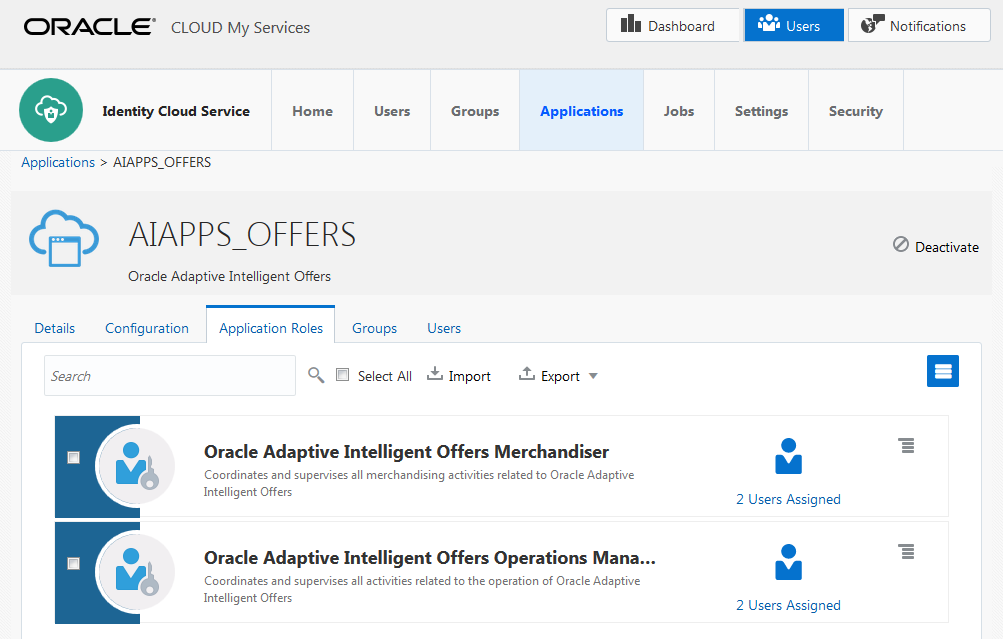Open the Groups application tab
This screenshot has width=1003, height=639.
374,328
